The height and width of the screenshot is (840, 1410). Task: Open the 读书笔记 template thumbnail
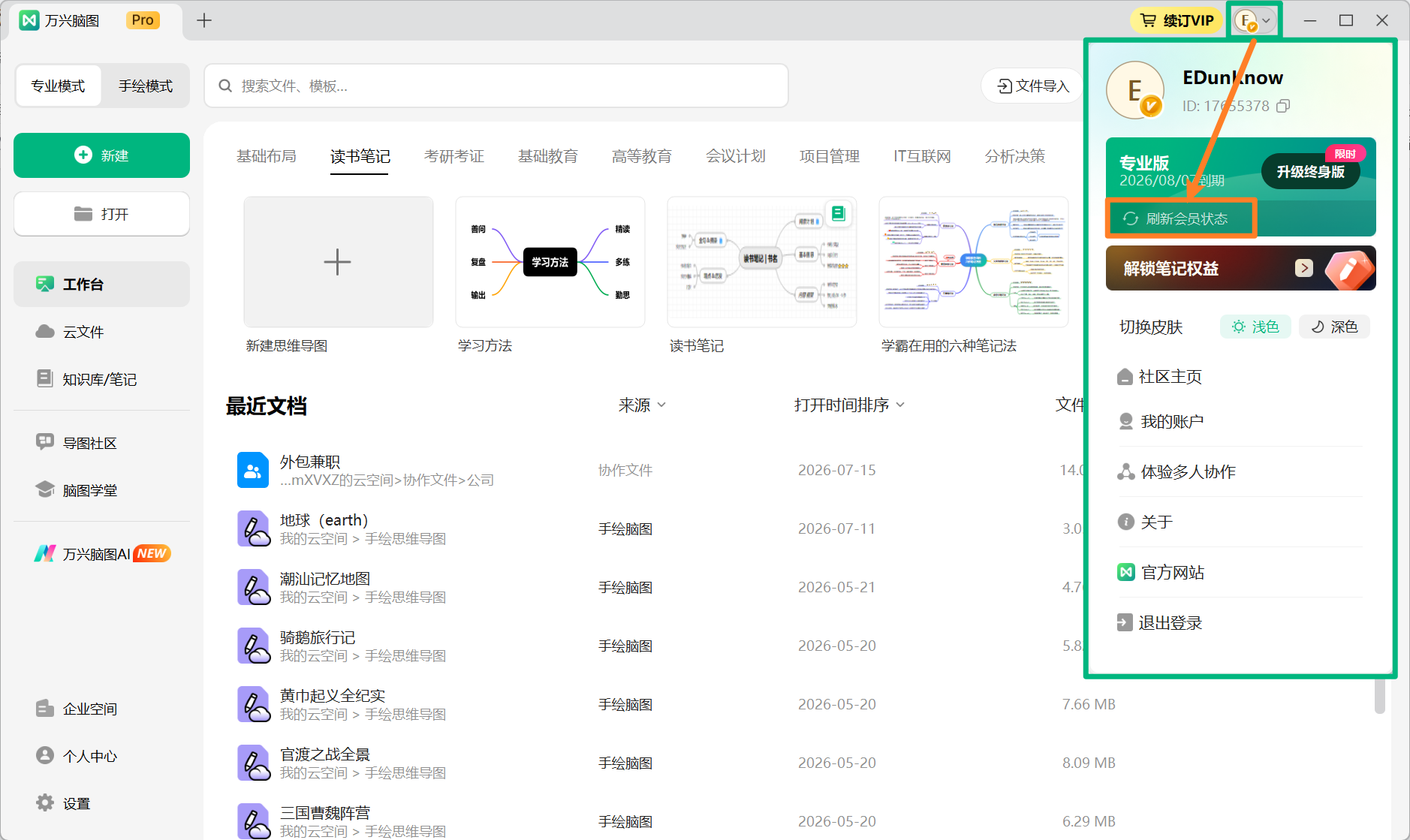coord(762,262)
